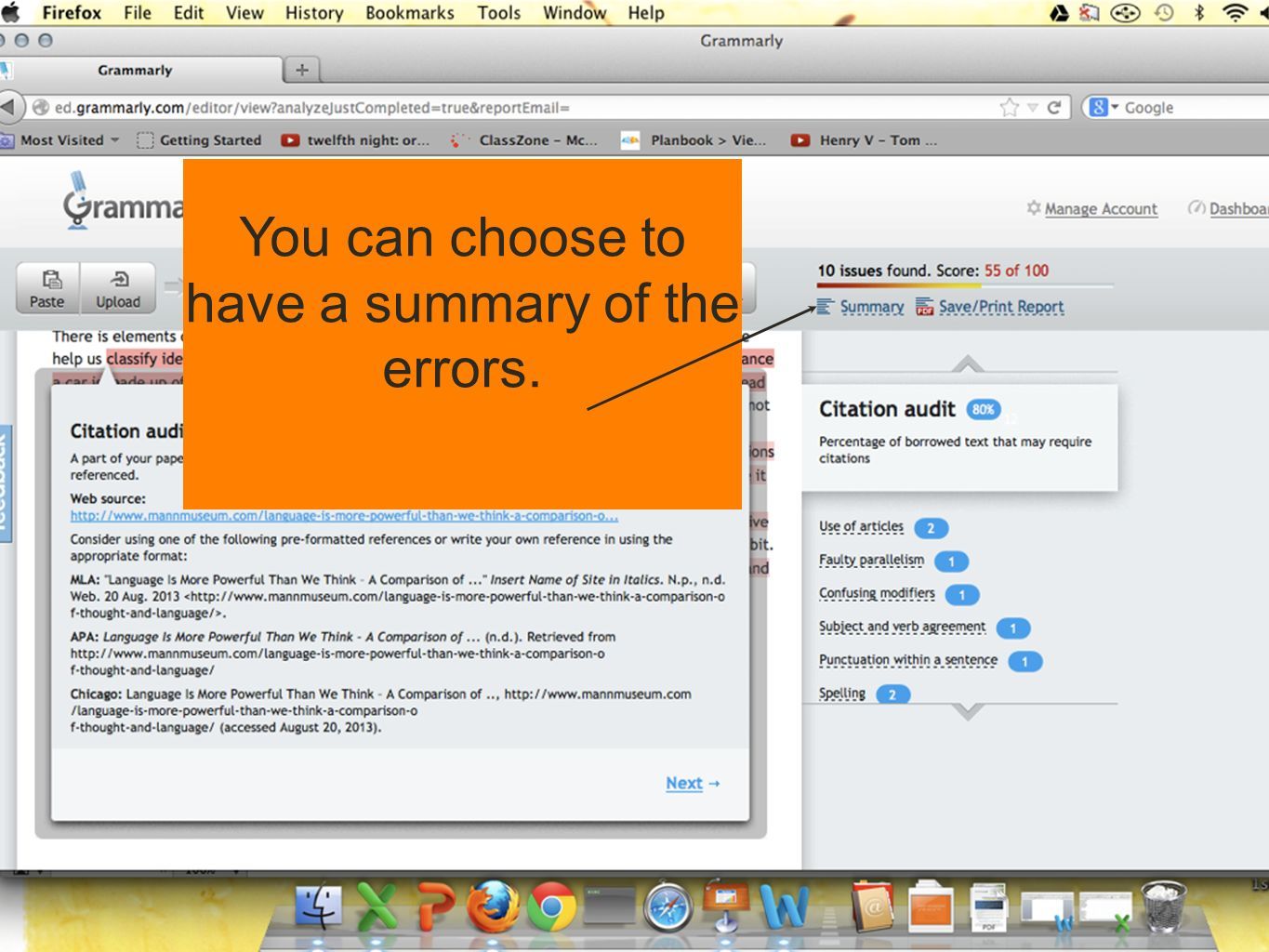Open the File menu
This screenshot has height=952, width=1269.
point(138,13)
